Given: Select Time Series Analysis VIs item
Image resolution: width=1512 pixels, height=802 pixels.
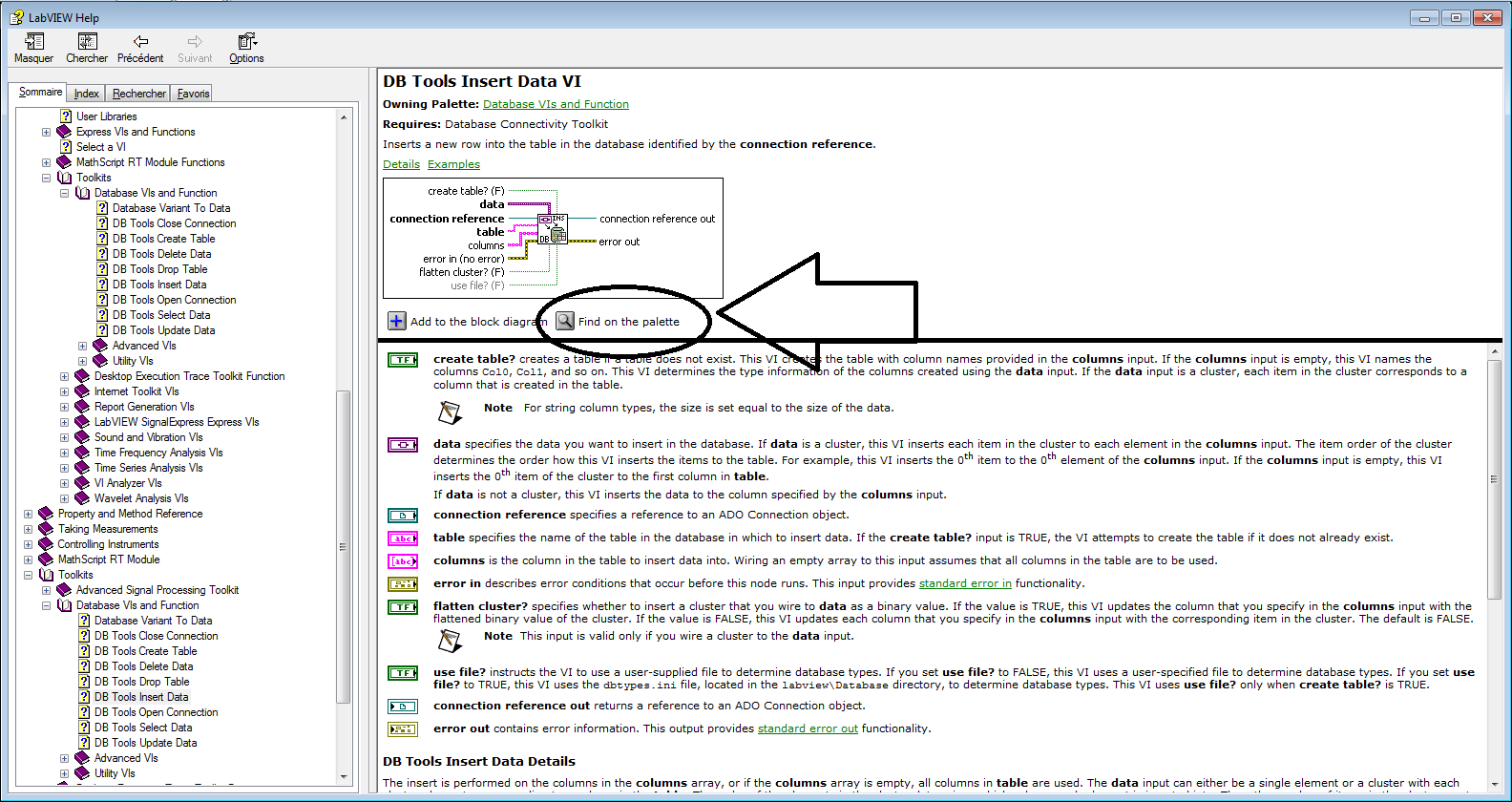Looking at the screenshot, I should coord(148,468).
